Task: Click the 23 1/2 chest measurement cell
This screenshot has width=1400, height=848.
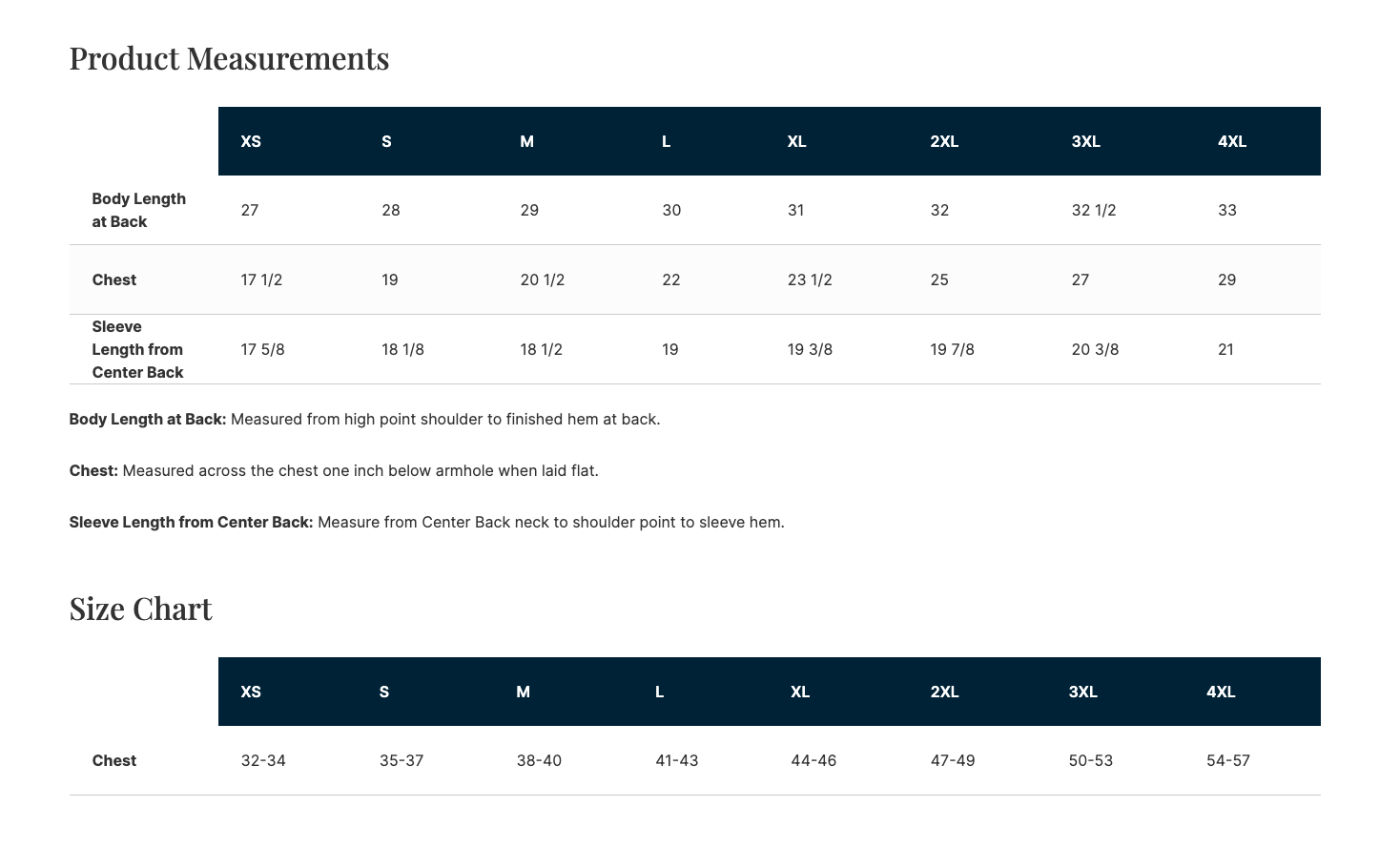Action: click(x=810, y=279)
